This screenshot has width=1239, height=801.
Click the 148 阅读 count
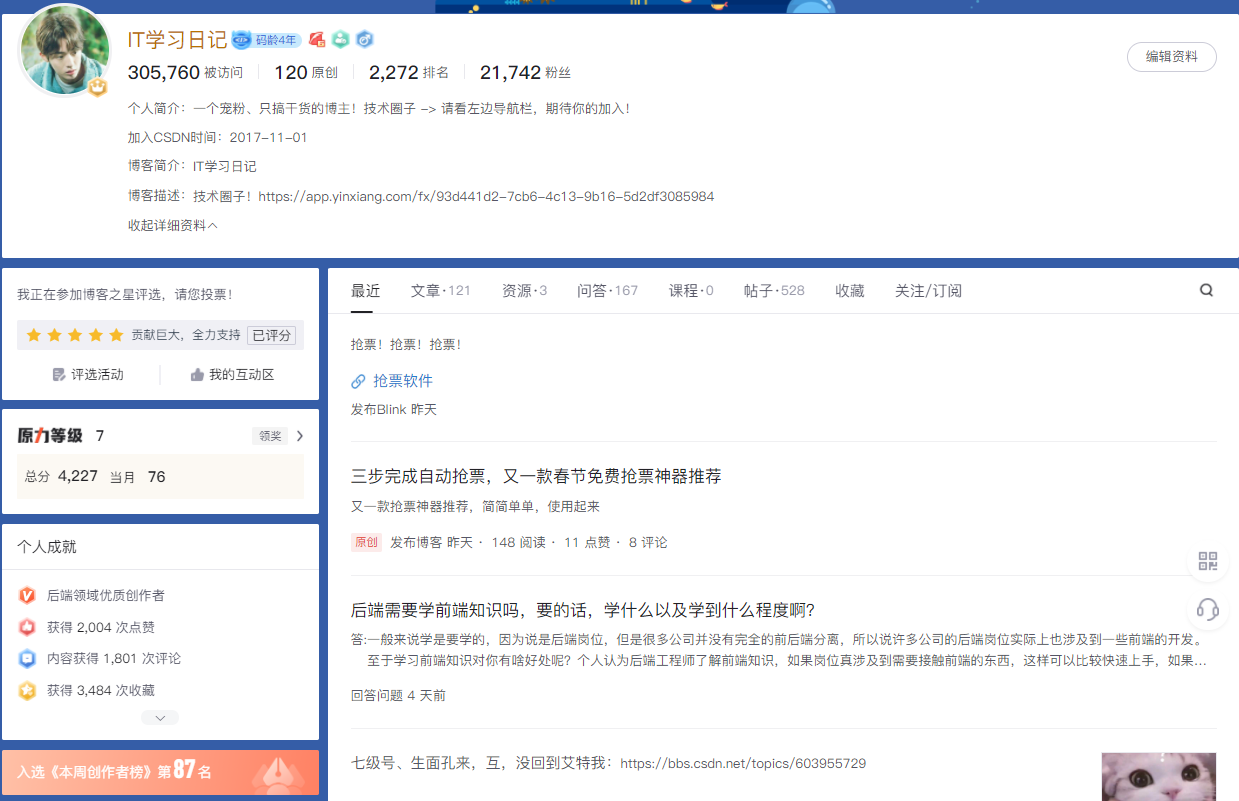tap(519, 542)
